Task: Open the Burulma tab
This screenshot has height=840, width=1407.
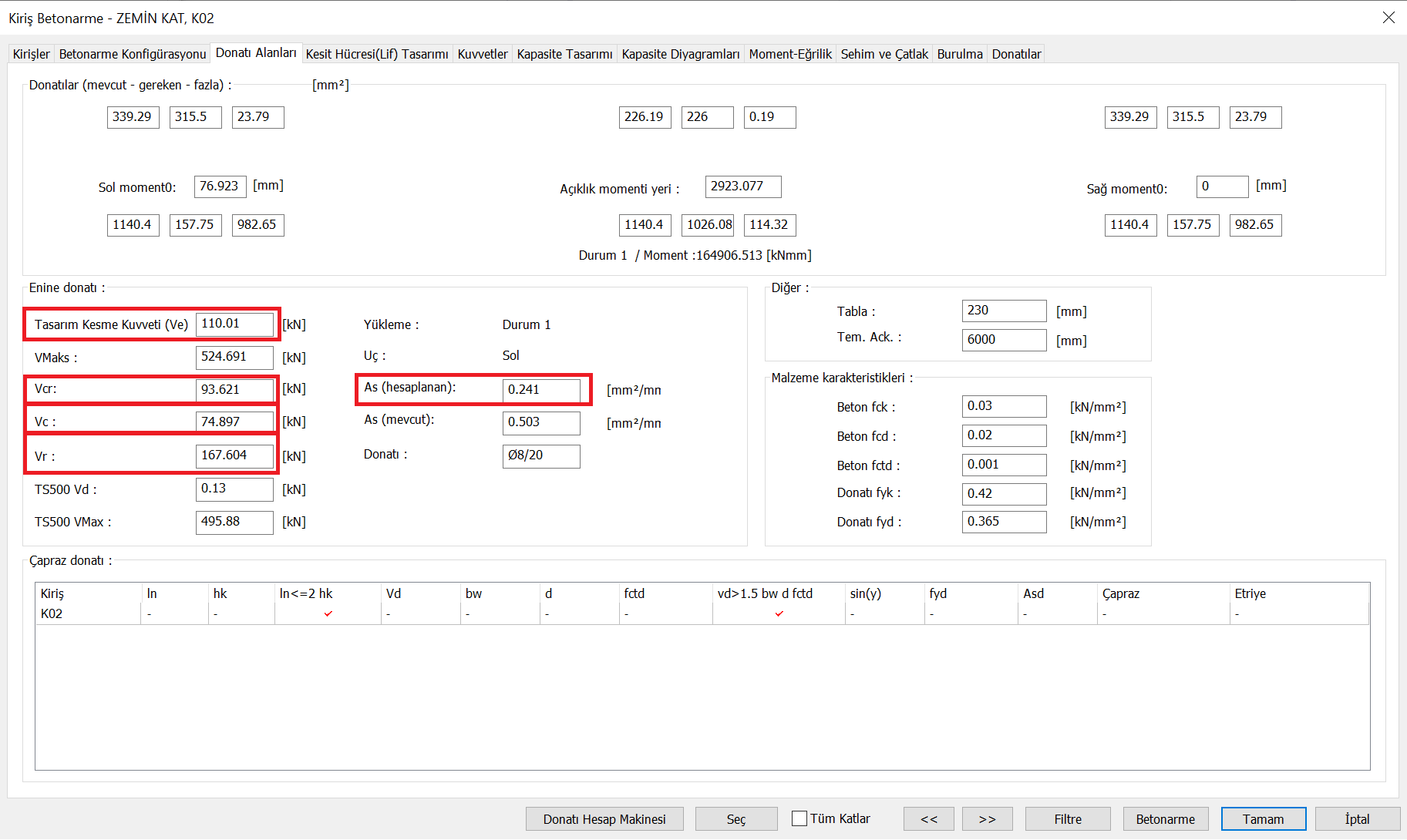Action: tap(959, 54)
